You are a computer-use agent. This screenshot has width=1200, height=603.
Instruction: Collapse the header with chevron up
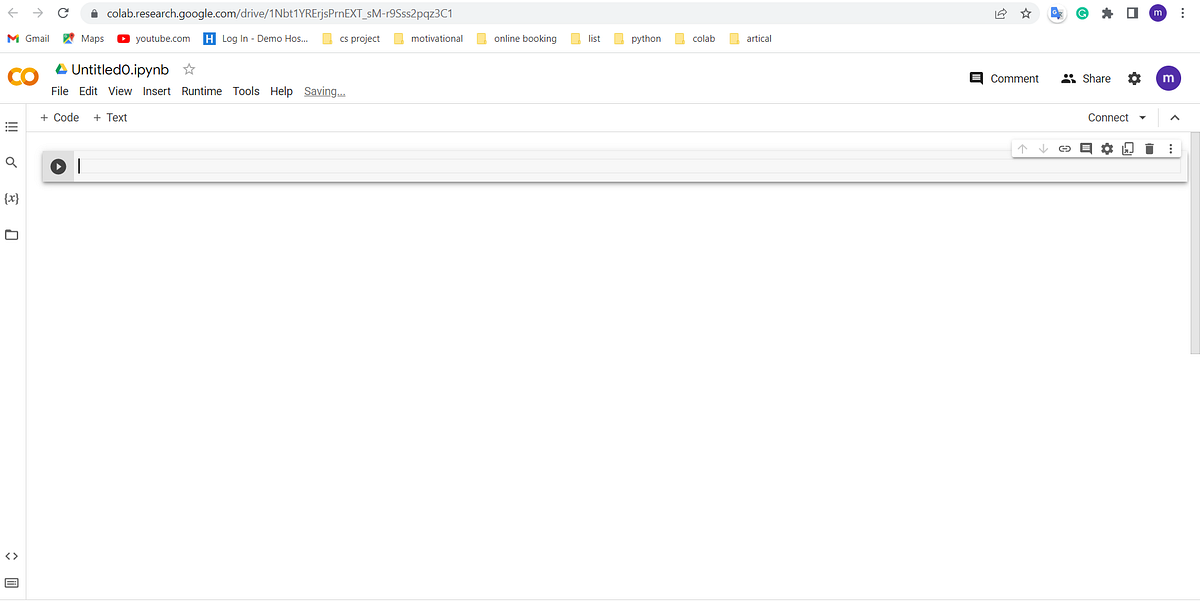tap(1175, 118)
